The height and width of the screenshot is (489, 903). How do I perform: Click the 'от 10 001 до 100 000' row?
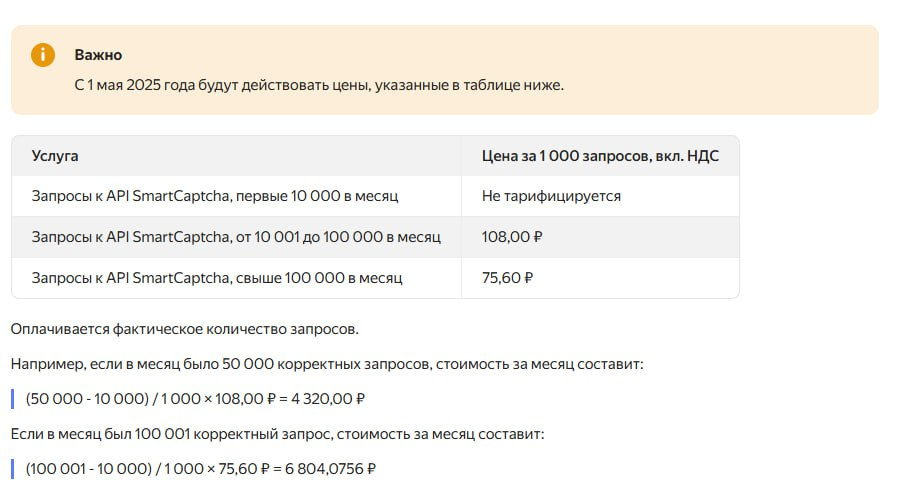point(235,237)
